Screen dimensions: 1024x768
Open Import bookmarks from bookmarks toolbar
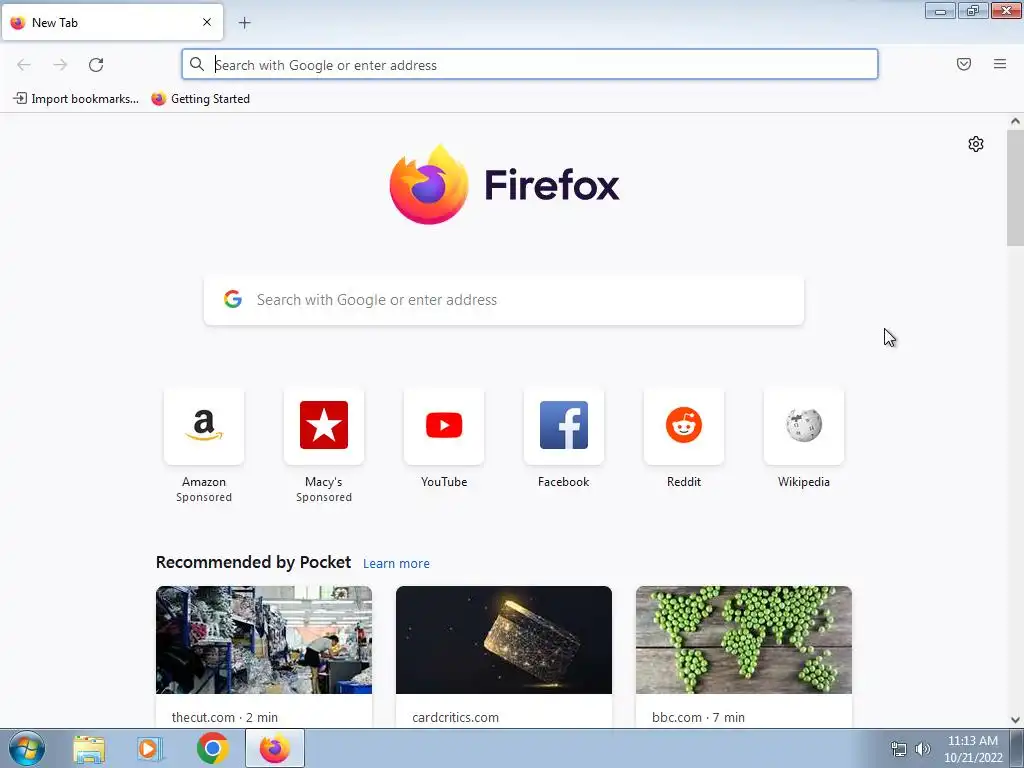tap(76, 99)
